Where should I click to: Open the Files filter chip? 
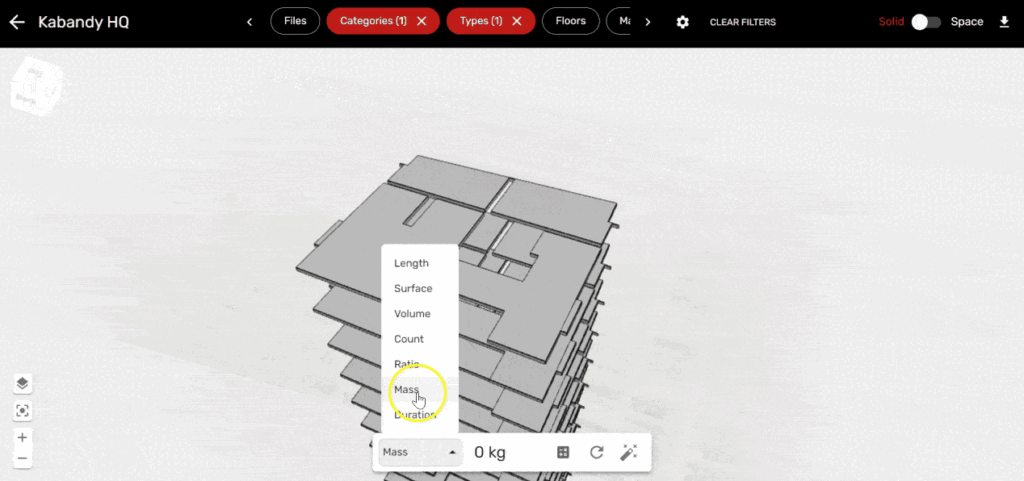click(295, 21)
